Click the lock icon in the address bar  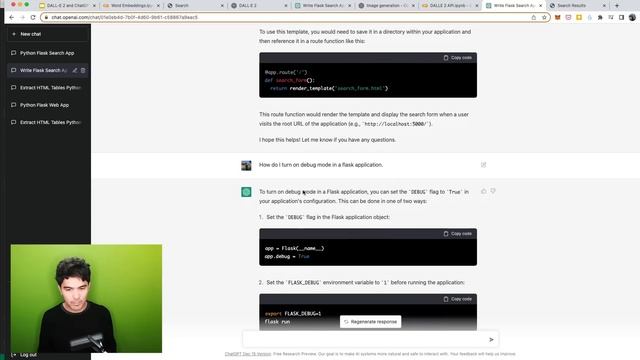(x=46, y=18)
